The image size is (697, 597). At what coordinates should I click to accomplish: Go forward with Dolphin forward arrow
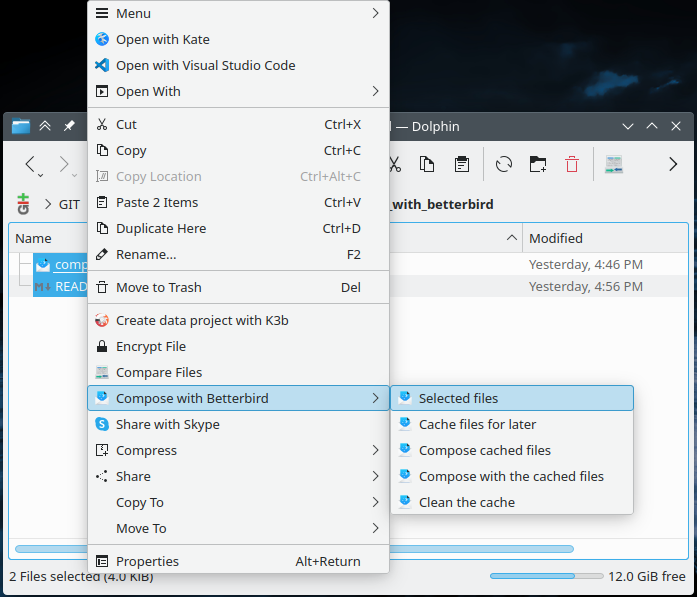64,164
